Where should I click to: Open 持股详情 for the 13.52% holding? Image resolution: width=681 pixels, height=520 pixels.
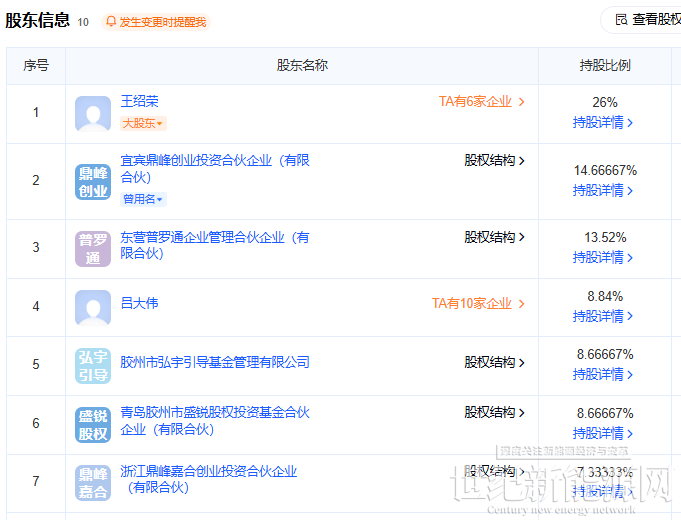[603, 257]
